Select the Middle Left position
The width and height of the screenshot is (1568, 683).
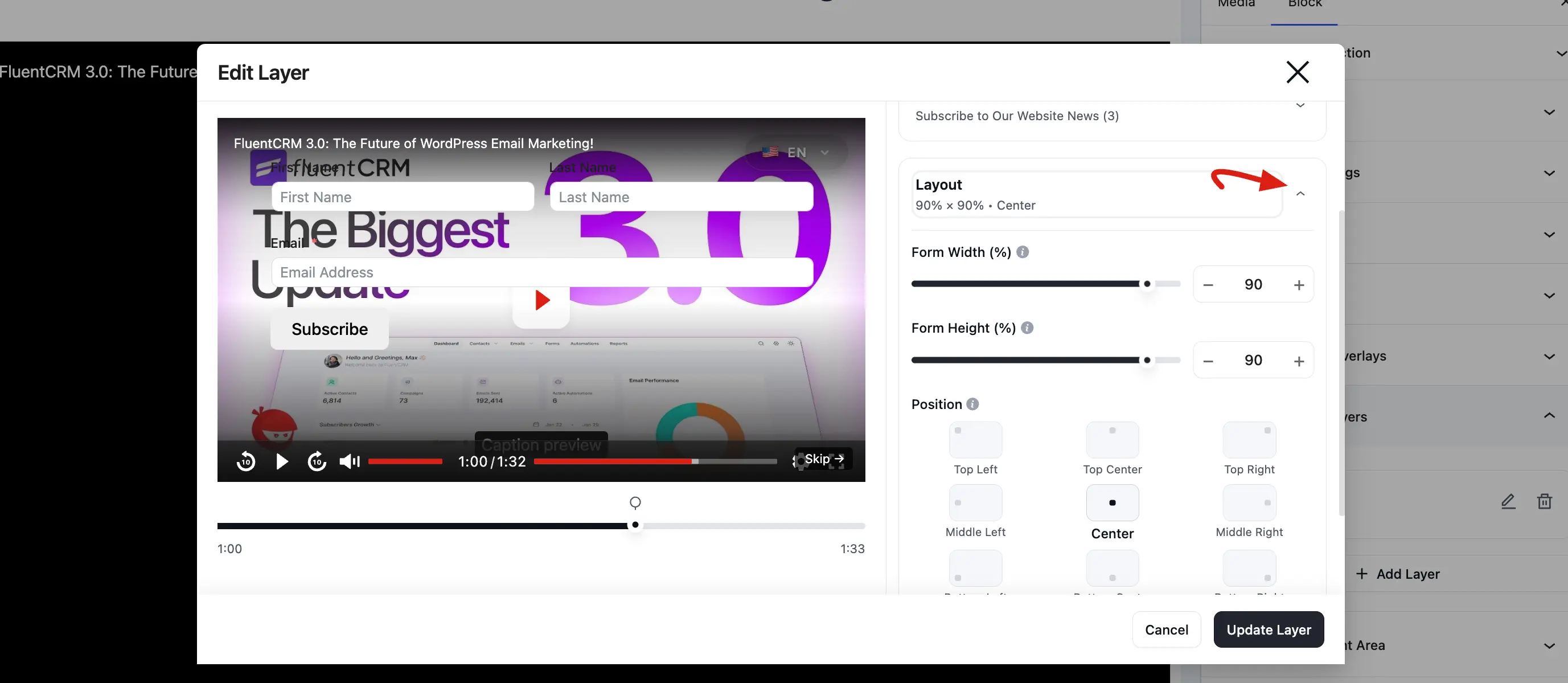[975, 503]
